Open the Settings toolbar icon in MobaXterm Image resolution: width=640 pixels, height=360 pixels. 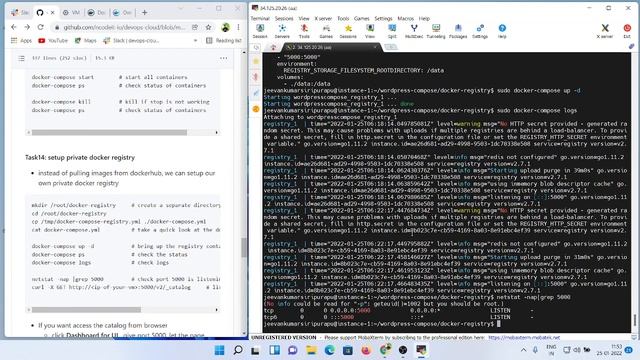point(480,31)
